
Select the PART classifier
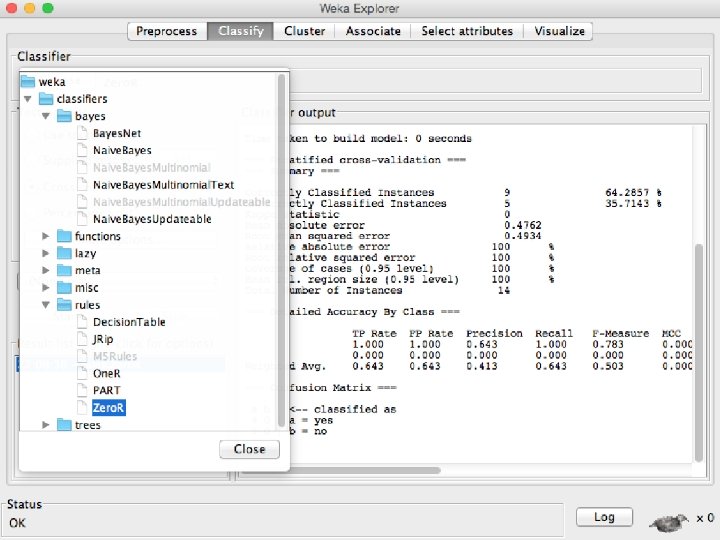tap(107, 390)
